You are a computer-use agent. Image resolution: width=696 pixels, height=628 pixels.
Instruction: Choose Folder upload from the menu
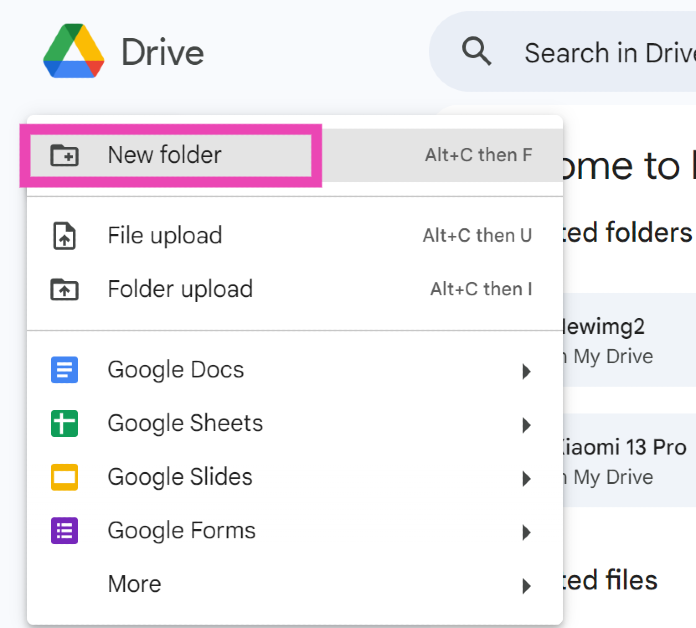point(180,290)
